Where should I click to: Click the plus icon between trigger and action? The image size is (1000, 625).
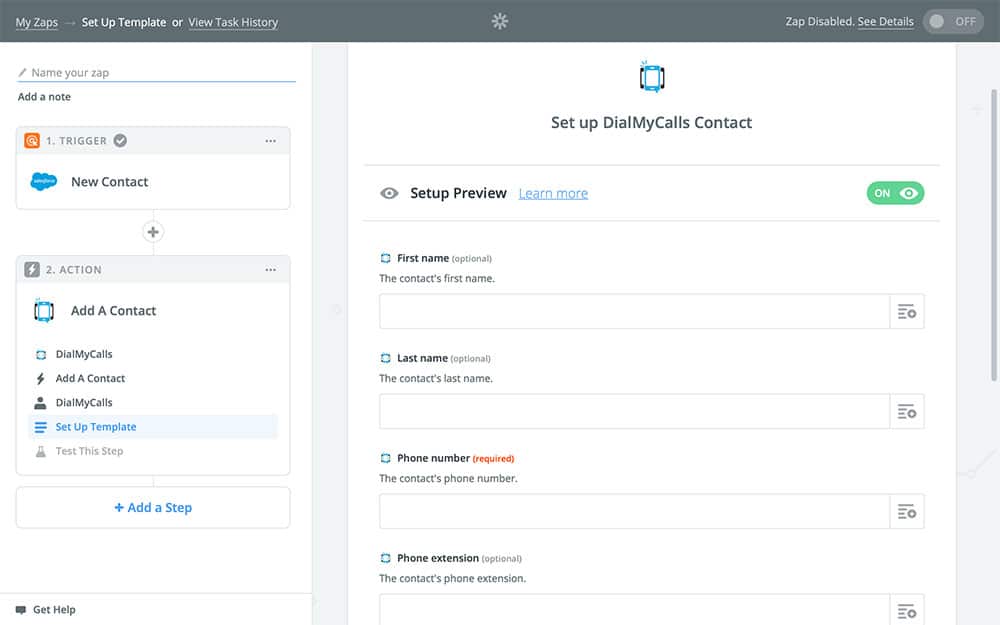click(153, 232)
